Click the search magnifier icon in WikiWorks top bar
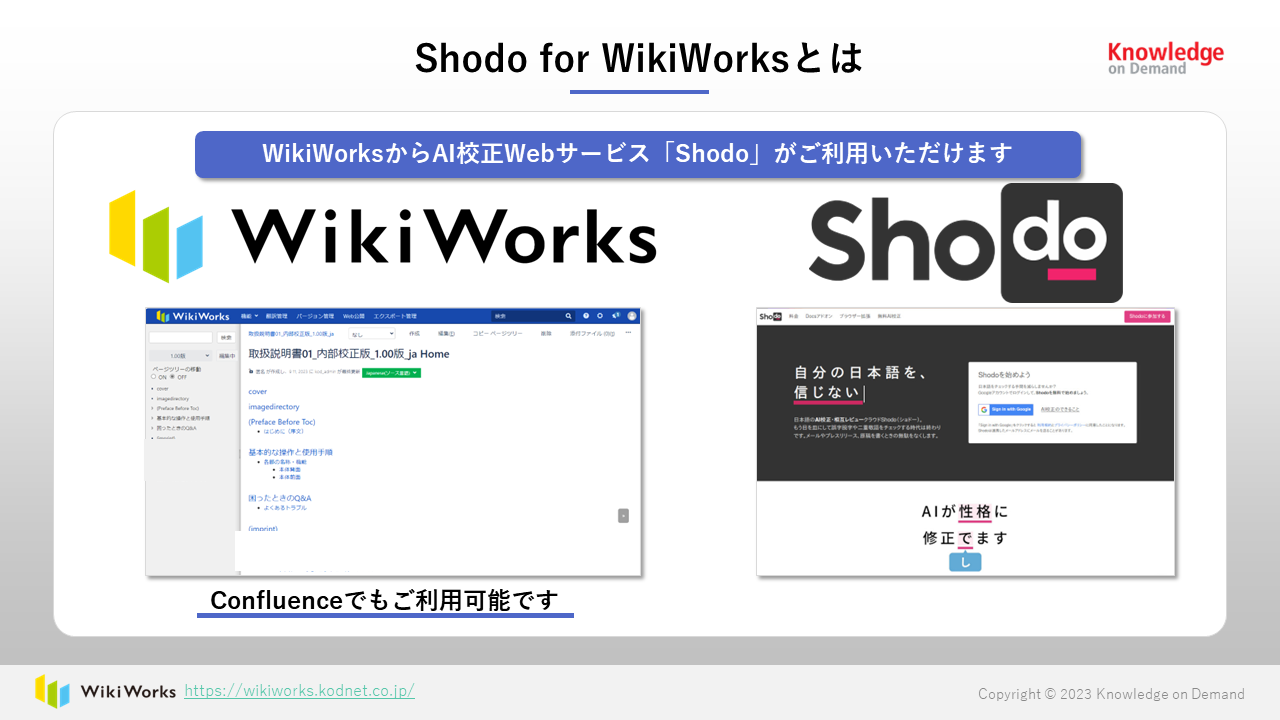This screenshot has height=720, width=1280. [568, 317]
